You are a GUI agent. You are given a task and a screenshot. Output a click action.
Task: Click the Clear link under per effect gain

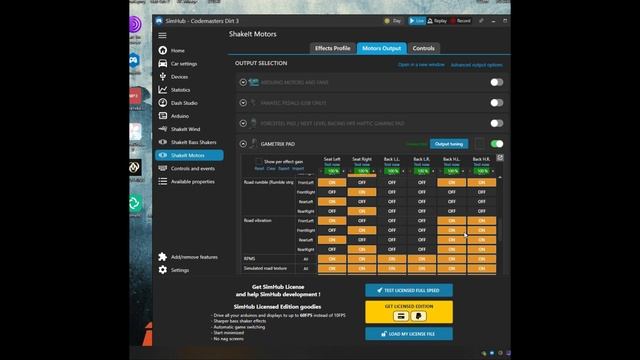point(271,168)
